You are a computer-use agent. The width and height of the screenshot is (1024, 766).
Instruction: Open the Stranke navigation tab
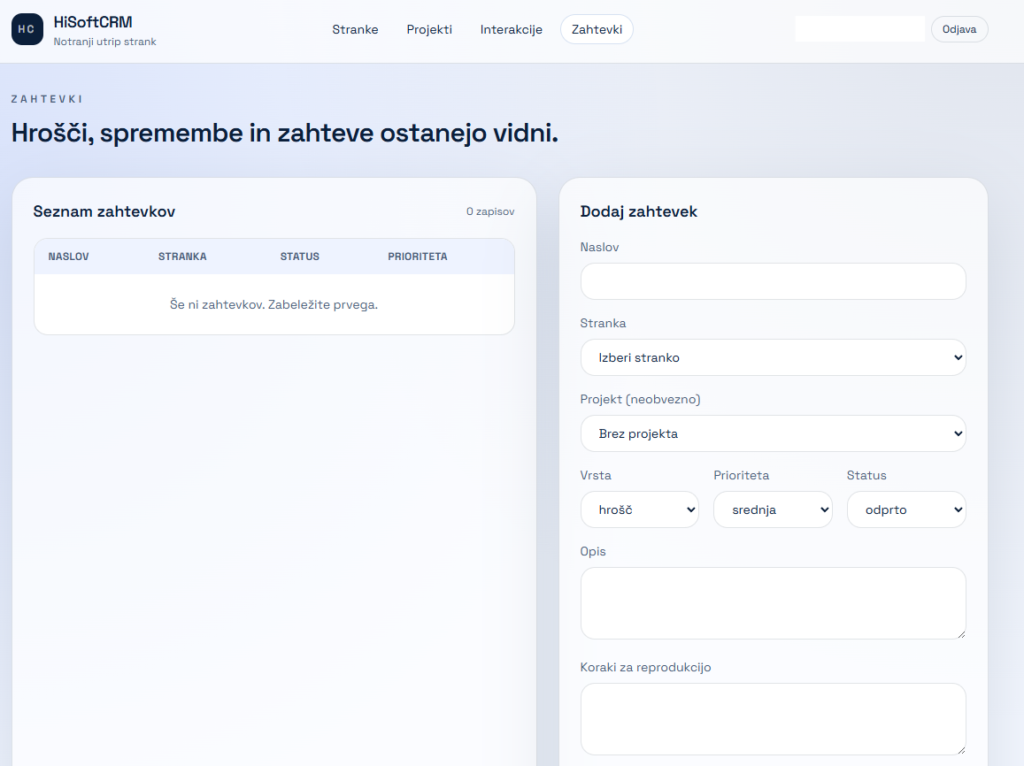[x=355, y=29]
